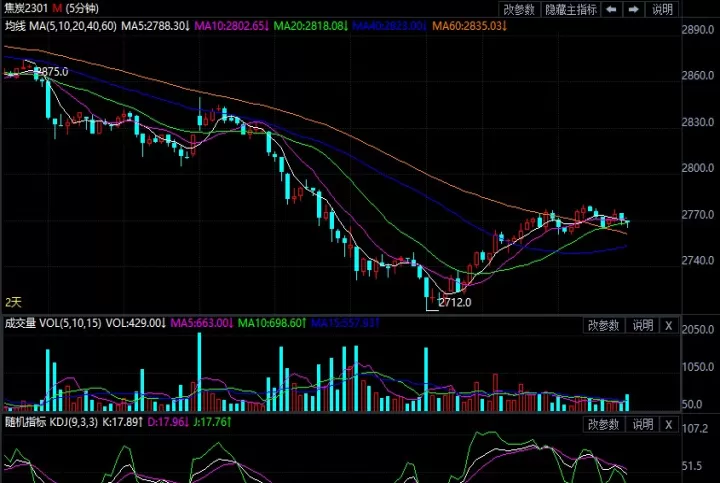
Task: Click the 107.2 KDJ axis label
Action: (x=695, y=429)
